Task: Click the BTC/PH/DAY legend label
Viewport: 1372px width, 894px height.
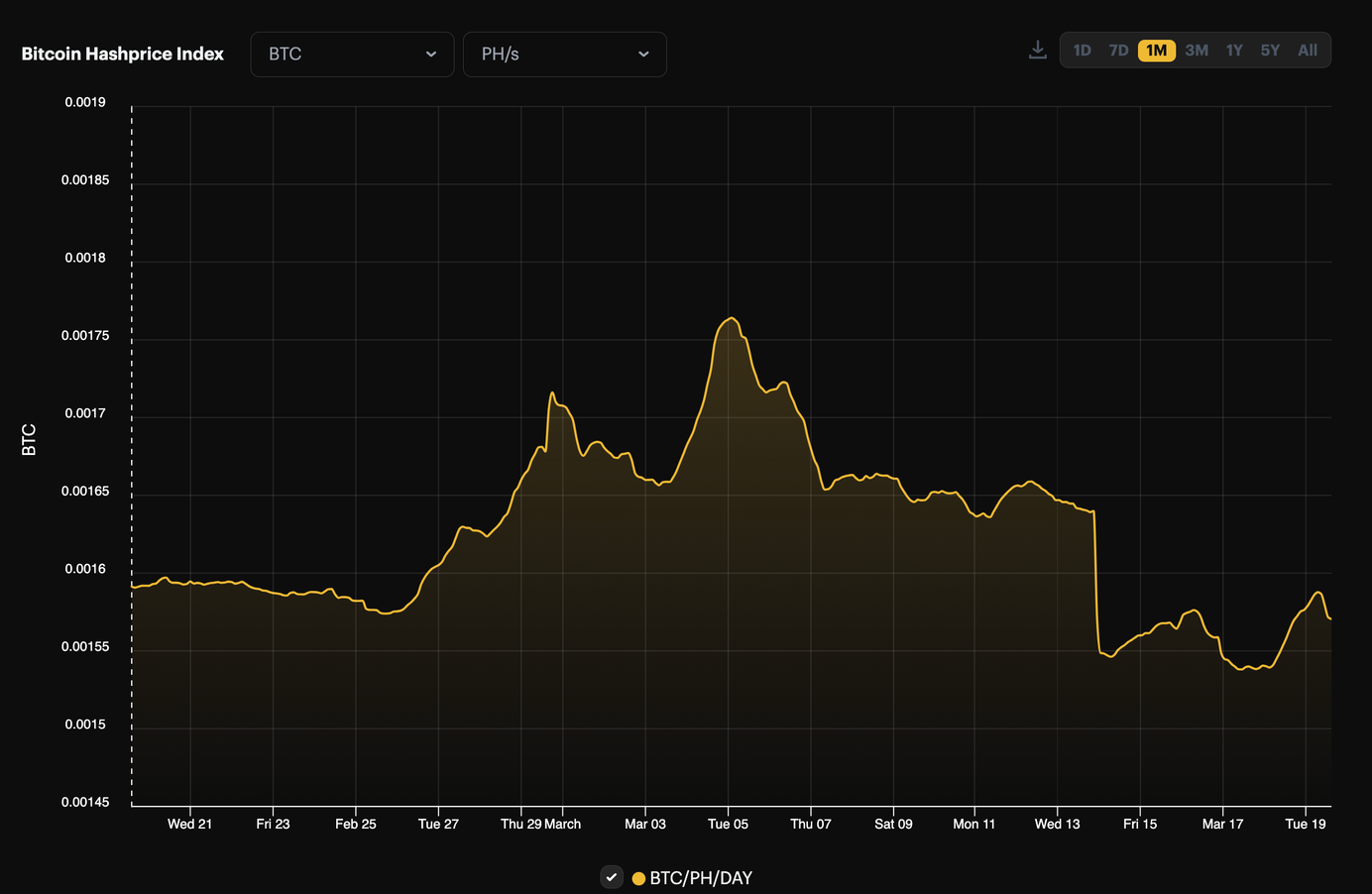Action: [703, 877]
